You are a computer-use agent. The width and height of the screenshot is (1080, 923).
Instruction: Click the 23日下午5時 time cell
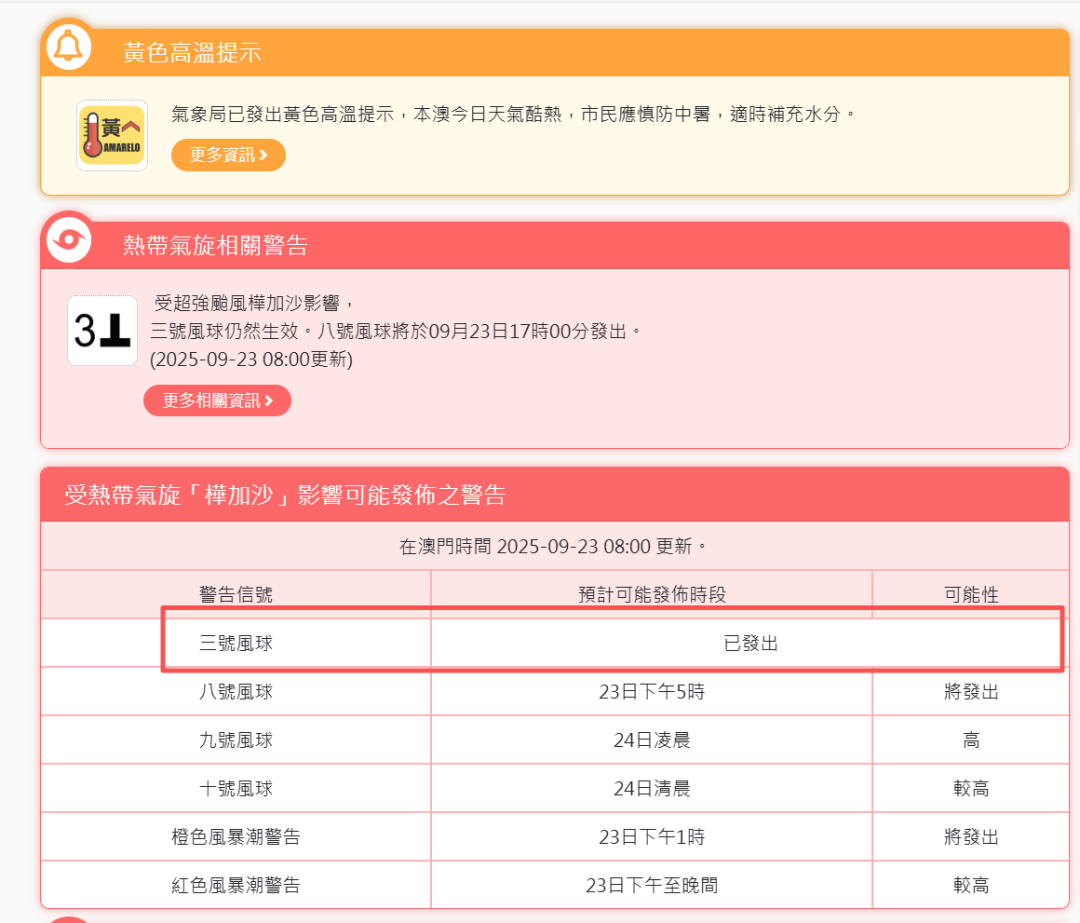coord(651,692)
